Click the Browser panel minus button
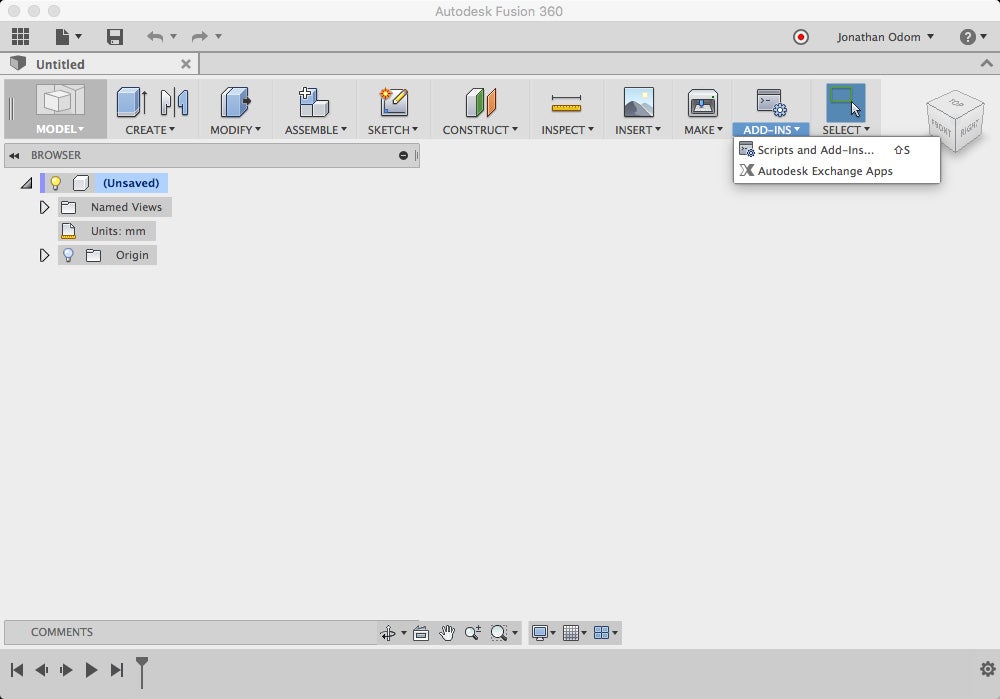Screen dimensions: 1000x699 [403, 155]
